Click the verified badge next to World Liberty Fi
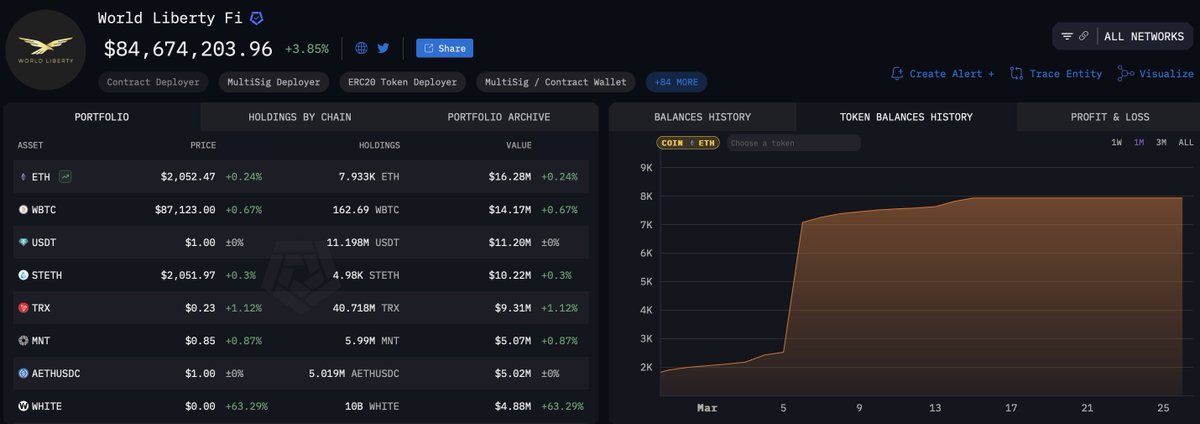Viewport: 1200px width, 424px height. (257, 18)
